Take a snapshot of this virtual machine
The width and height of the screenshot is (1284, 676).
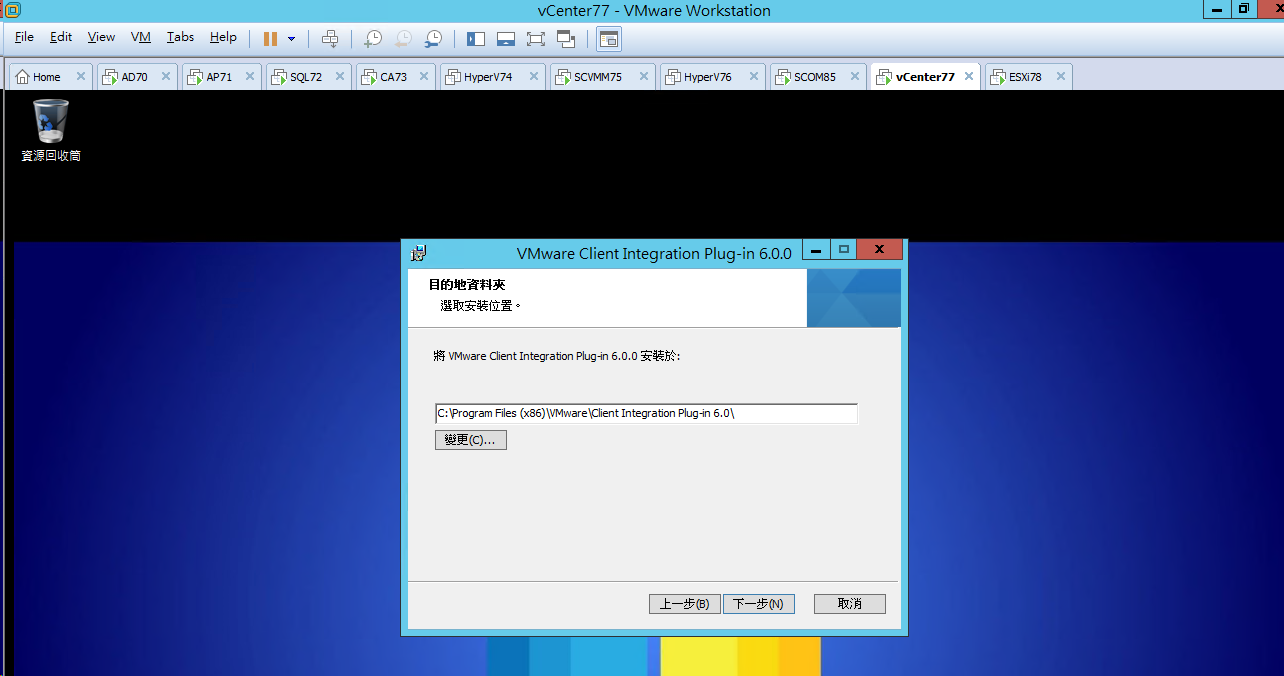point(372,39)
